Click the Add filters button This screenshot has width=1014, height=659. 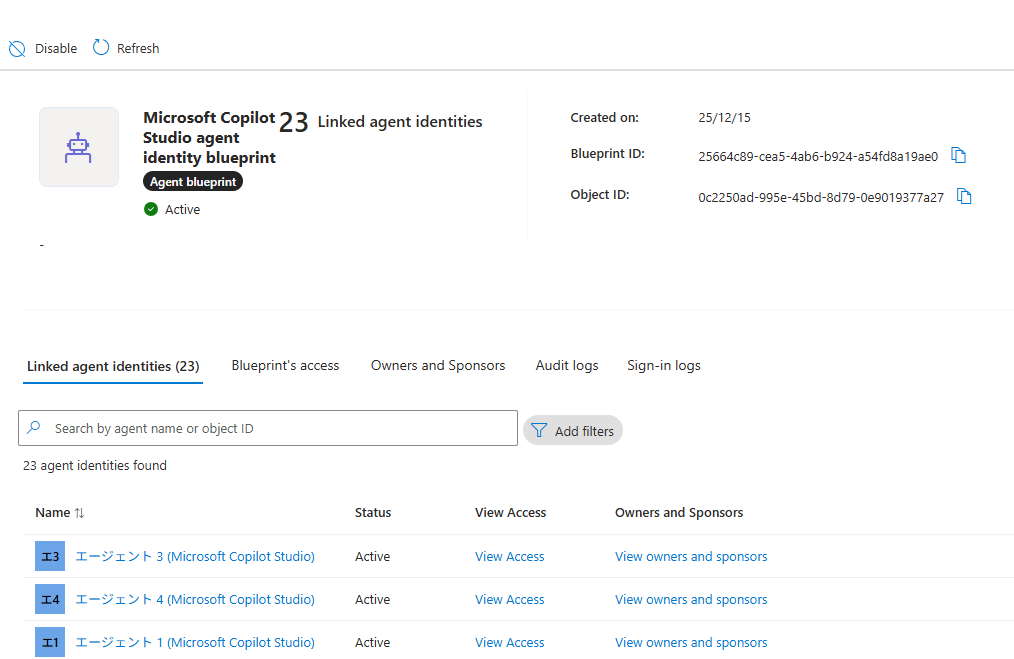(x=573, y=431)
